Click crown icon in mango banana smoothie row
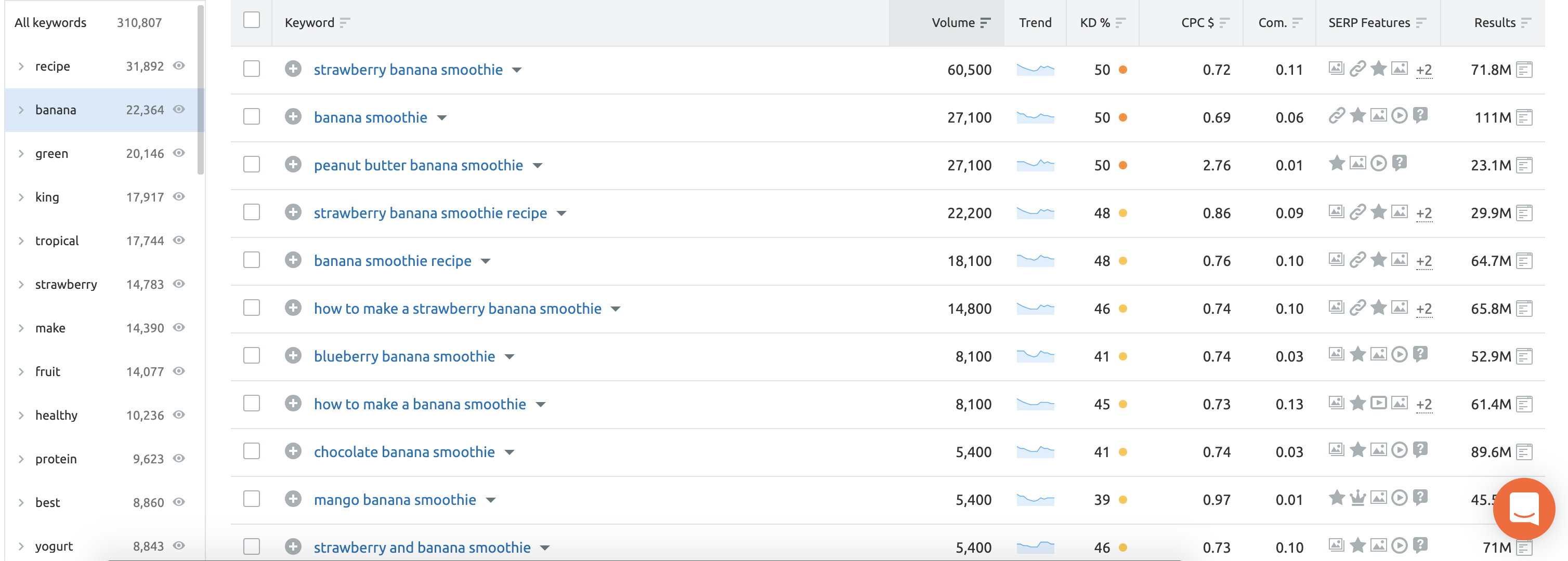The width and height of the screenshot is (1568, 561). [1357, 498]
